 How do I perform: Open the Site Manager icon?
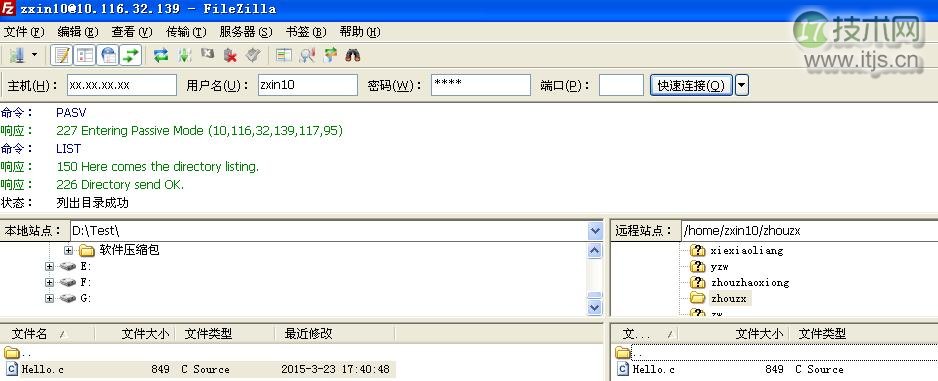pos(16,56)
